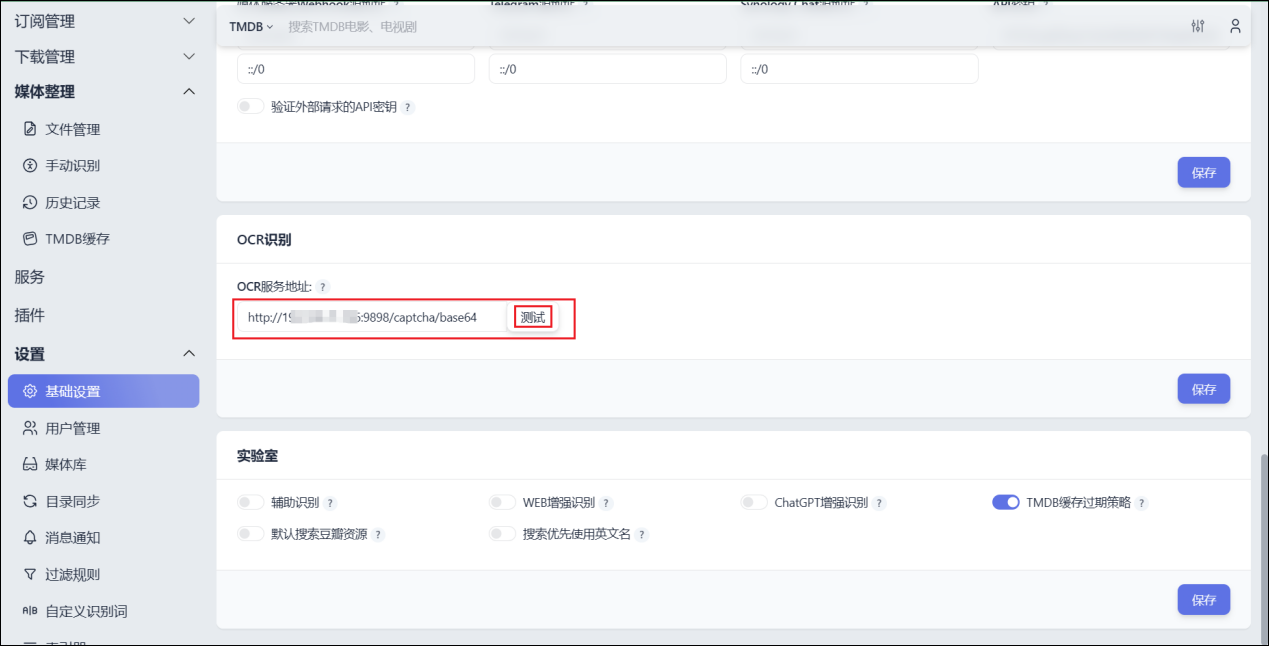This screenshot has width=1269, height=646.
Task: Click the User Management people icon
Action: pos(30,428)
